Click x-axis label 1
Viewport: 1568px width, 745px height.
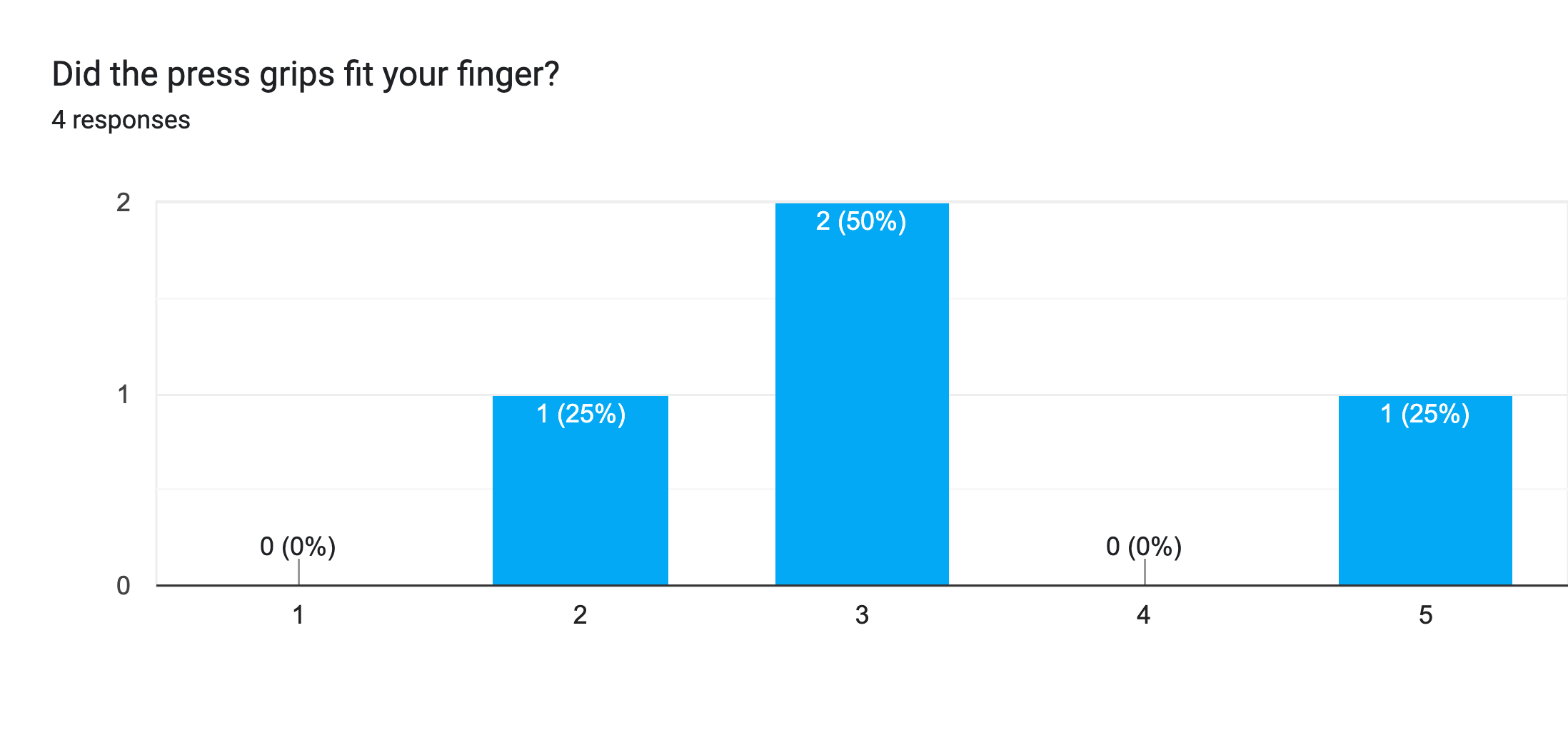tap(298, 615)
